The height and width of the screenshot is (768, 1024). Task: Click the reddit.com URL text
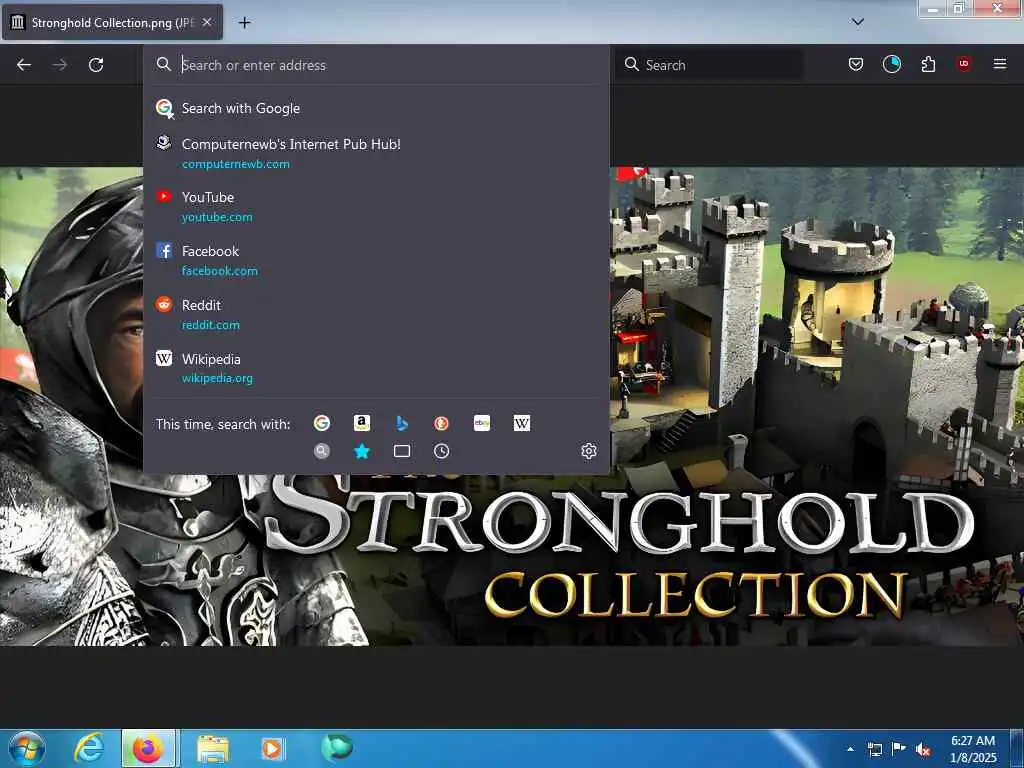pos(210,325)
